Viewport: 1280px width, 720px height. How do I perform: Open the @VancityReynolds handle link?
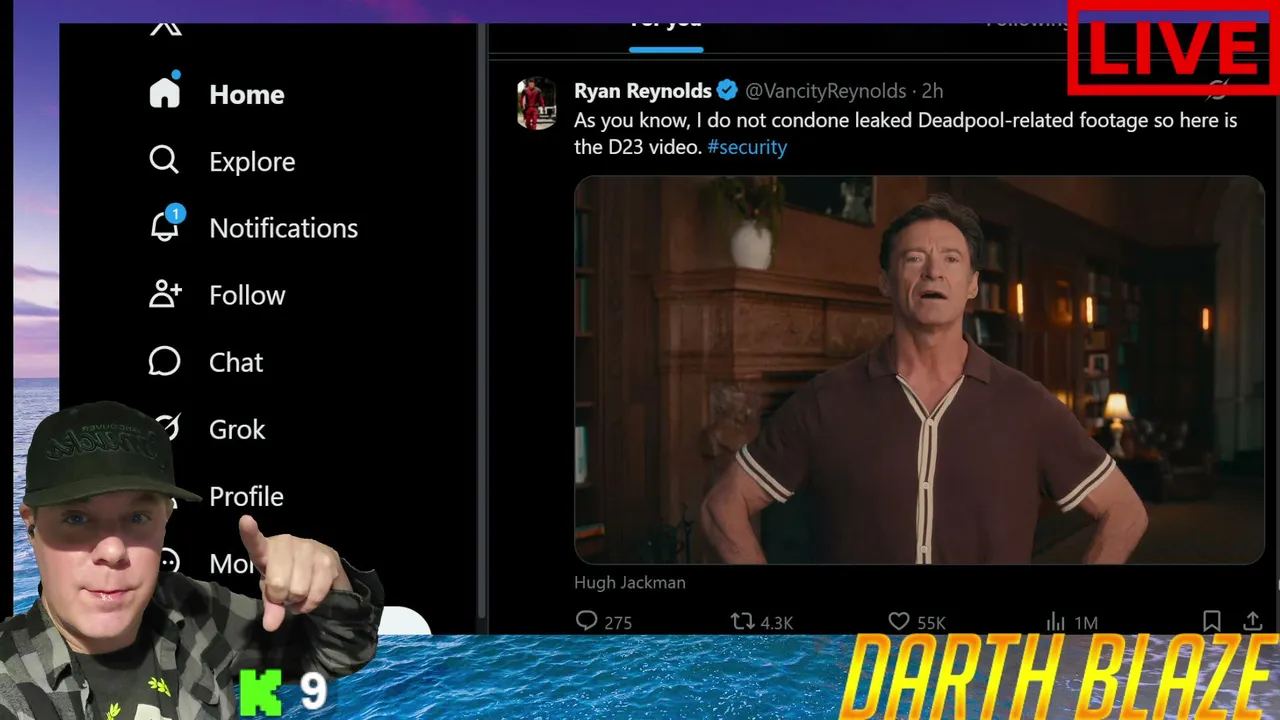(826, 91)
